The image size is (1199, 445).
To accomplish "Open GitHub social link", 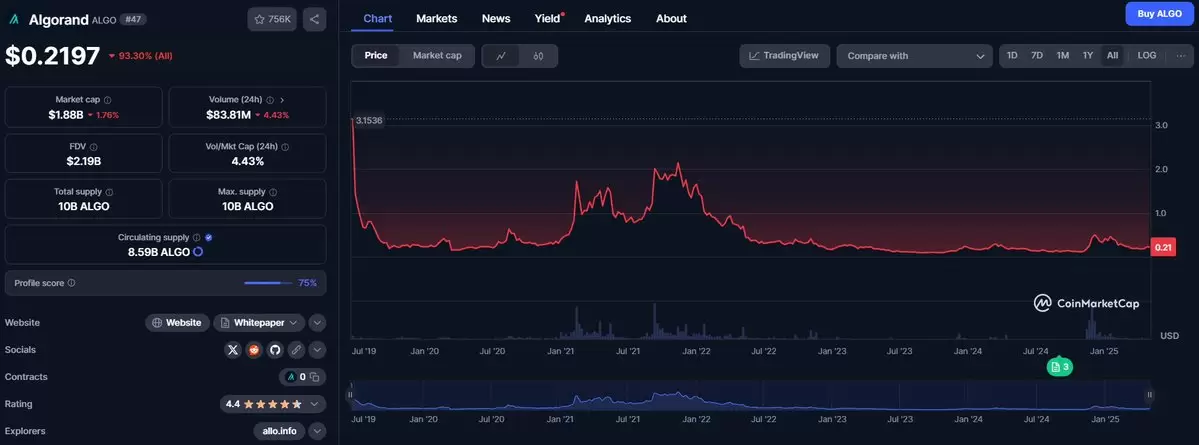I will click(x=275, y=350).
